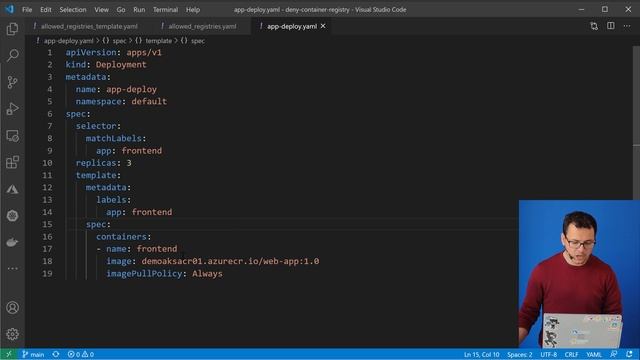Image resolution: width=640 pixels, height=360 pixels.
Task: Open editor More Actions ellipsis
Action: click(627, 26)
